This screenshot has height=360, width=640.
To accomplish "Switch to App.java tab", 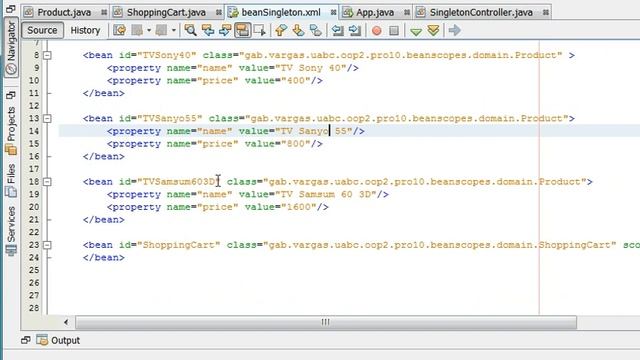I will point(375,12).
